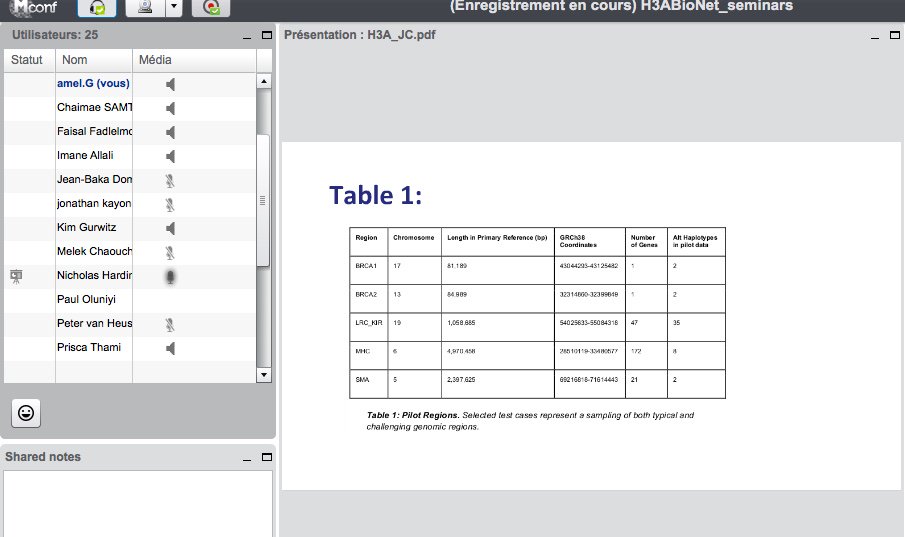Image resolution: width=905 pixels, height=537 pixels.
Task: Click muted mic icon for jonathan kayon
Action: (170, 204)
